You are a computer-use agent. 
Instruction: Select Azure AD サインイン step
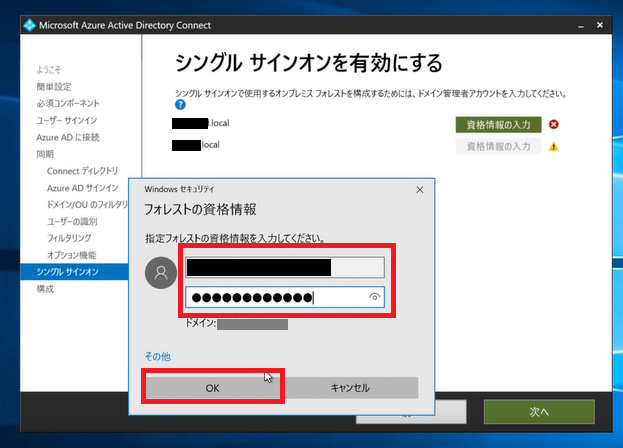point(83,188)
